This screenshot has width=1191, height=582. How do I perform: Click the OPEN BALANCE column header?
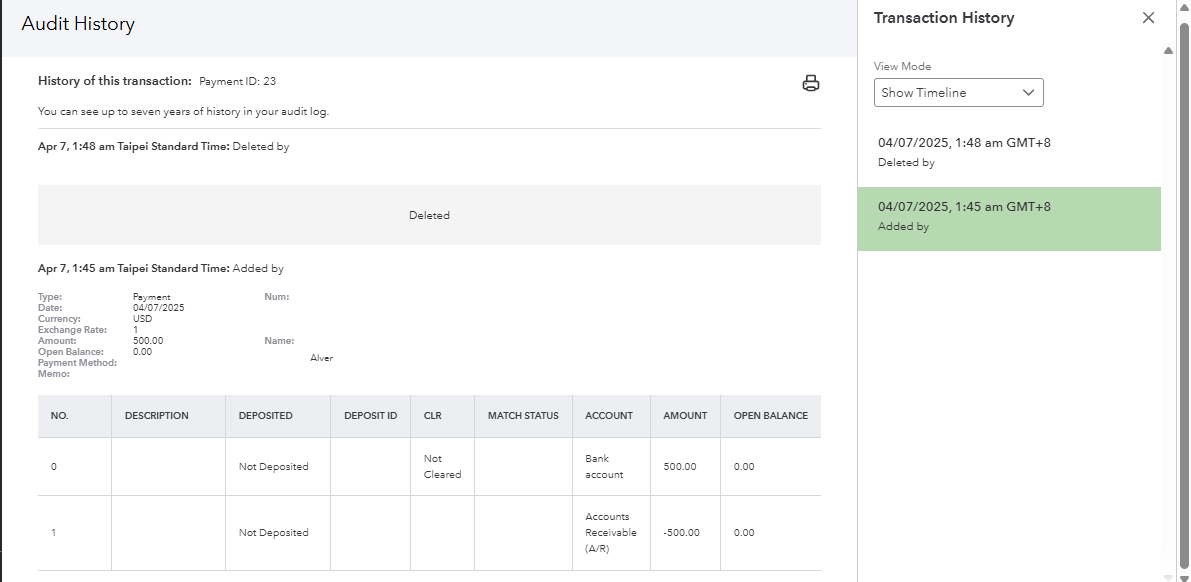[770, 416]
